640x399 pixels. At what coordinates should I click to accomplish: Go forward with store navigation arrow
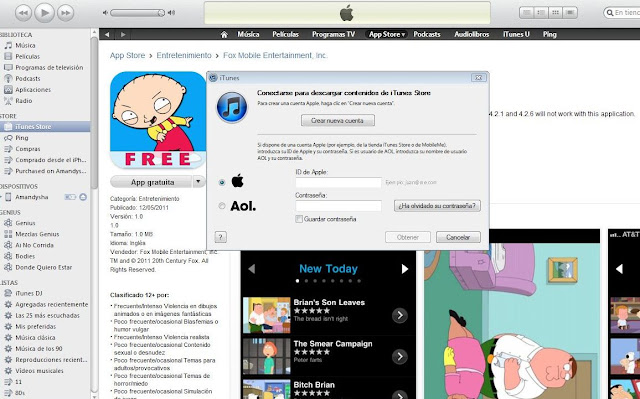click(123, 35)
